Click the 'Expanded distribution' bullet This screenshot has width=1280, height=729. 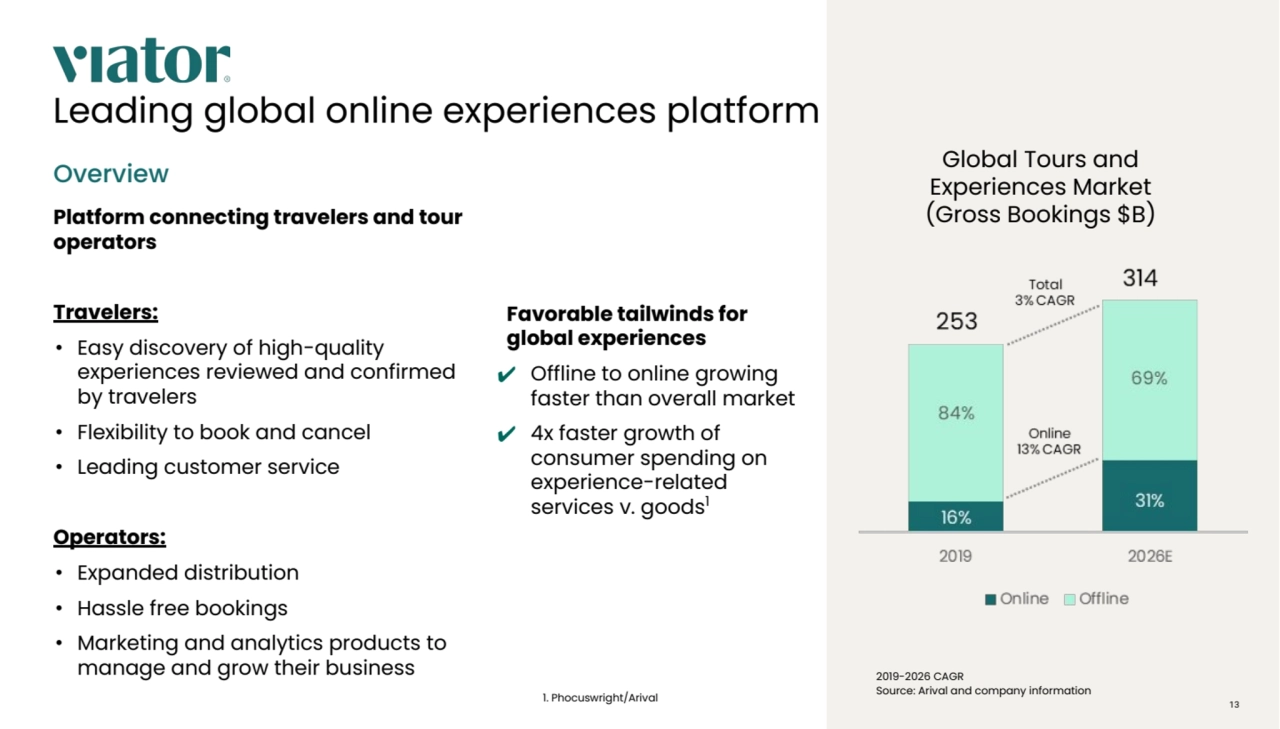pos(188,573)
